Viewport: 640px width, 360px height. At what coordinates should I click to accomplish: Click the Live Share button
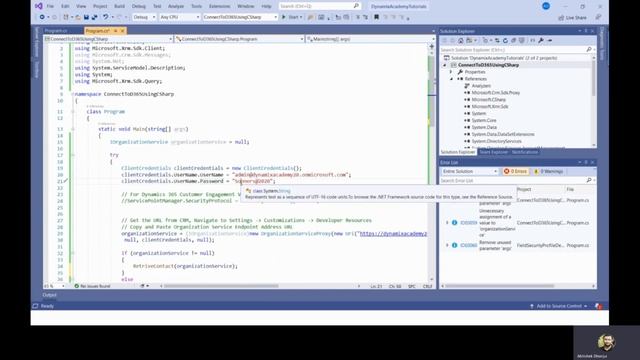pos(572,18)
